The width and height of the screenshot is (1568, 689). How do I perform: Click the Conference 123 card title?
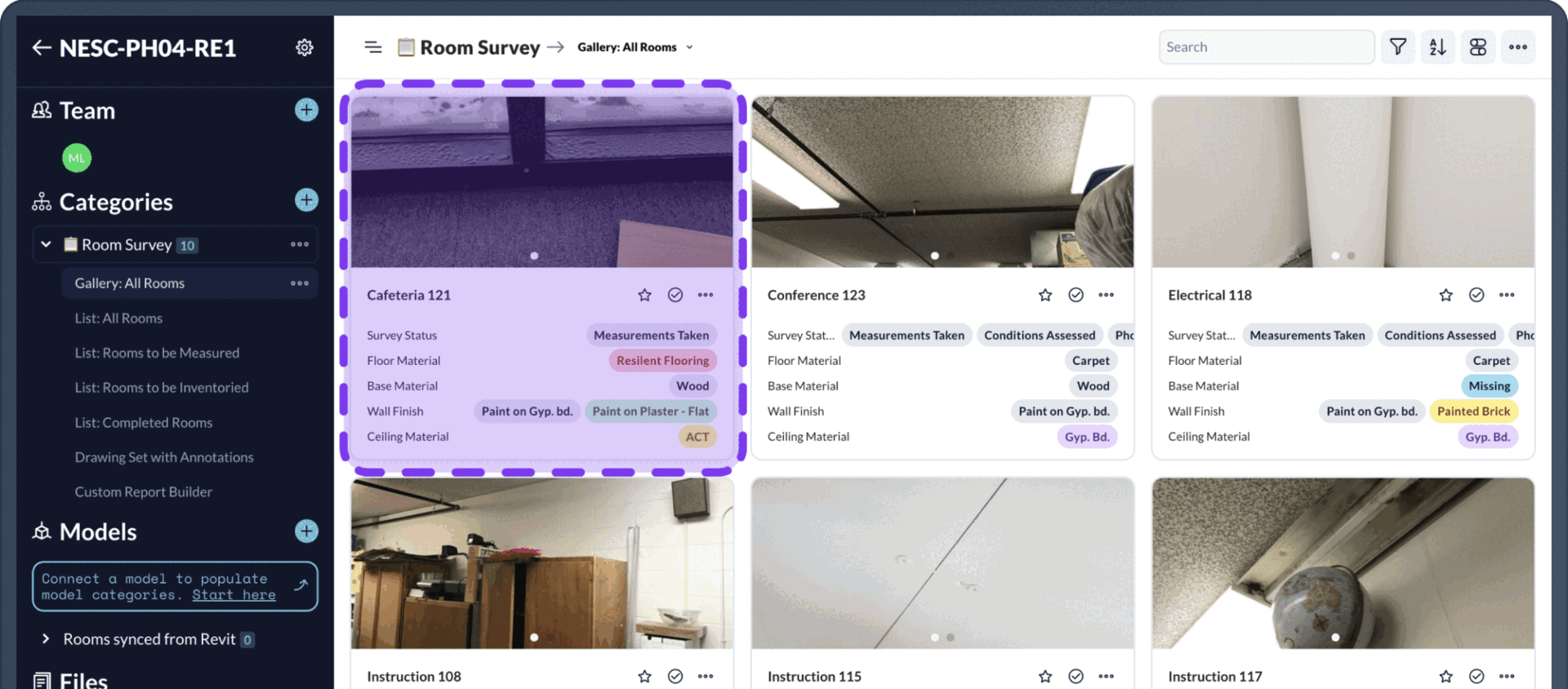coord(816,295)
